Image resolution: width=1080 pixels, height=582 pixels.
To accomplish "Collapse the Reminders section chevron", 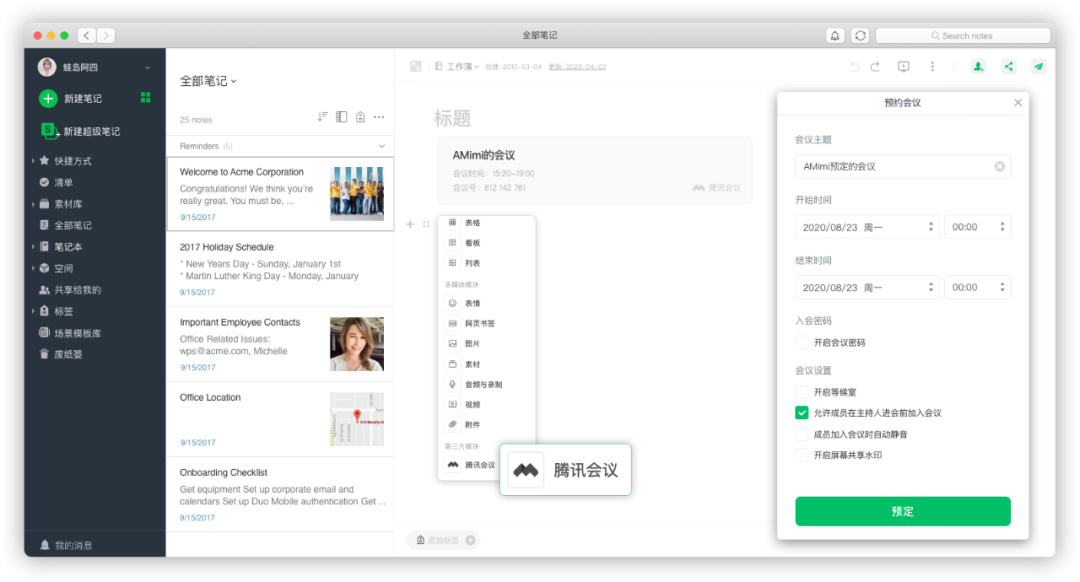I will click(382, 146).
